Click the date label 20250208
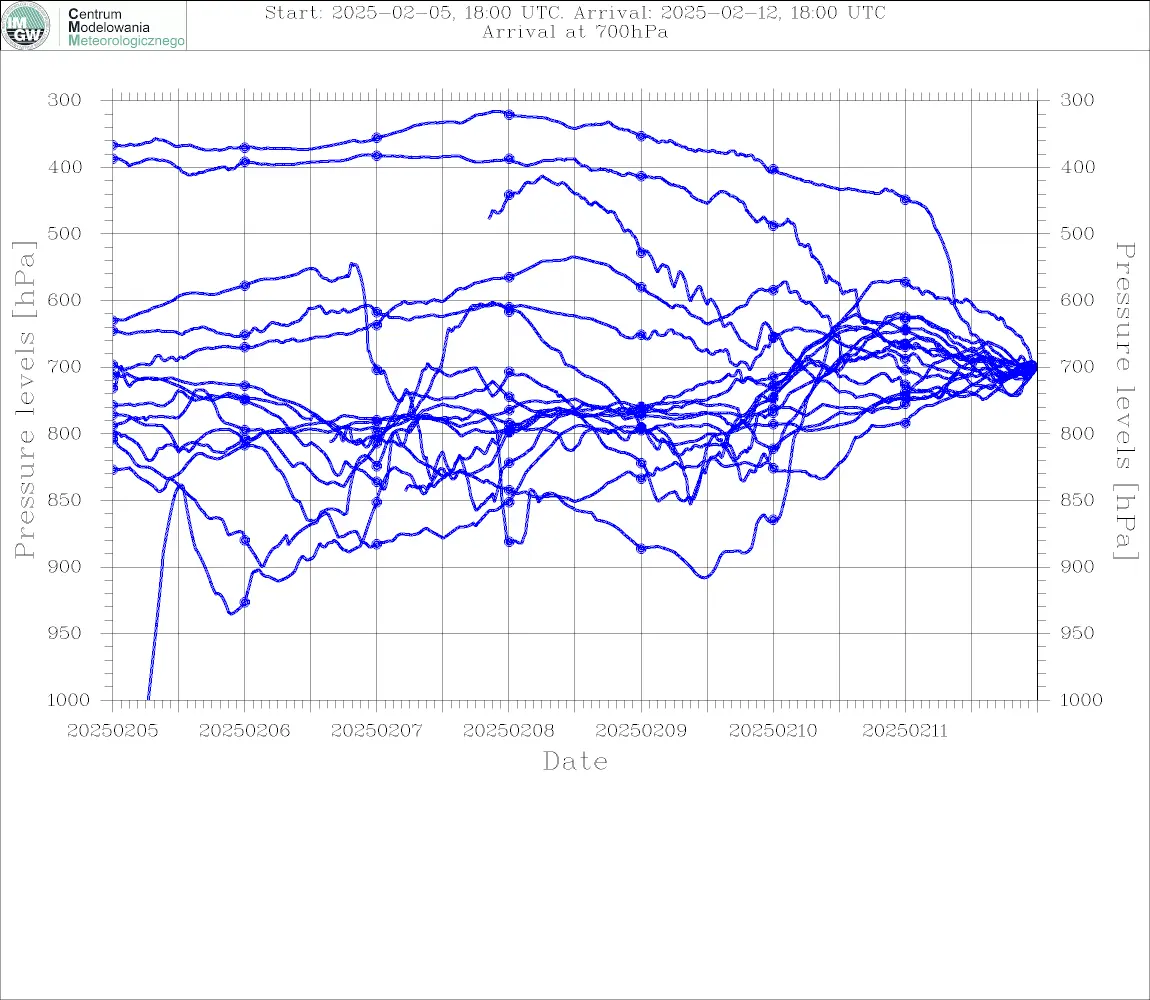Screen dimensions: 1150x1000 point(508,731)
